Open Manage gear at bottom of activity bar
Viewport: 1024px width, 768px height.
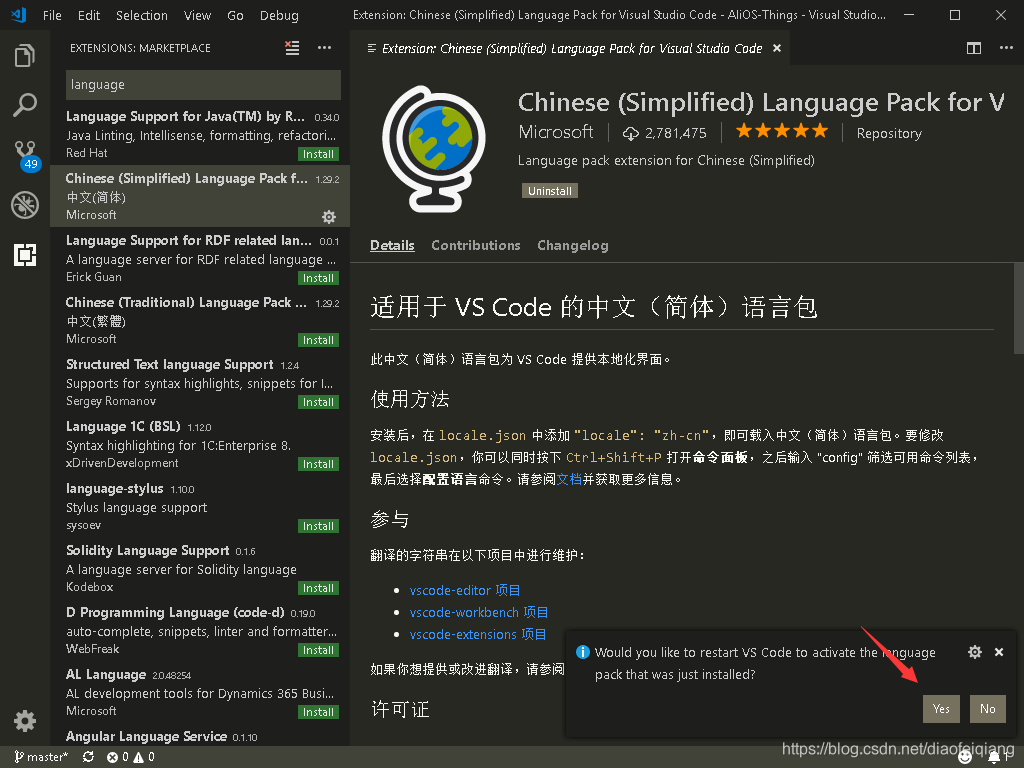pos(25,721)
